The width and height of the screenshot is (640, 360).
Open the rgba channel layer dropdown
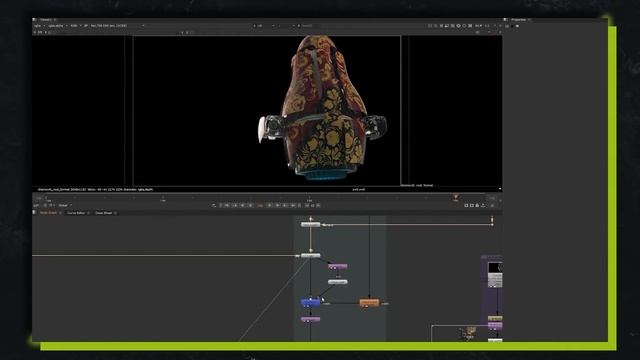[x=39, y=26]
